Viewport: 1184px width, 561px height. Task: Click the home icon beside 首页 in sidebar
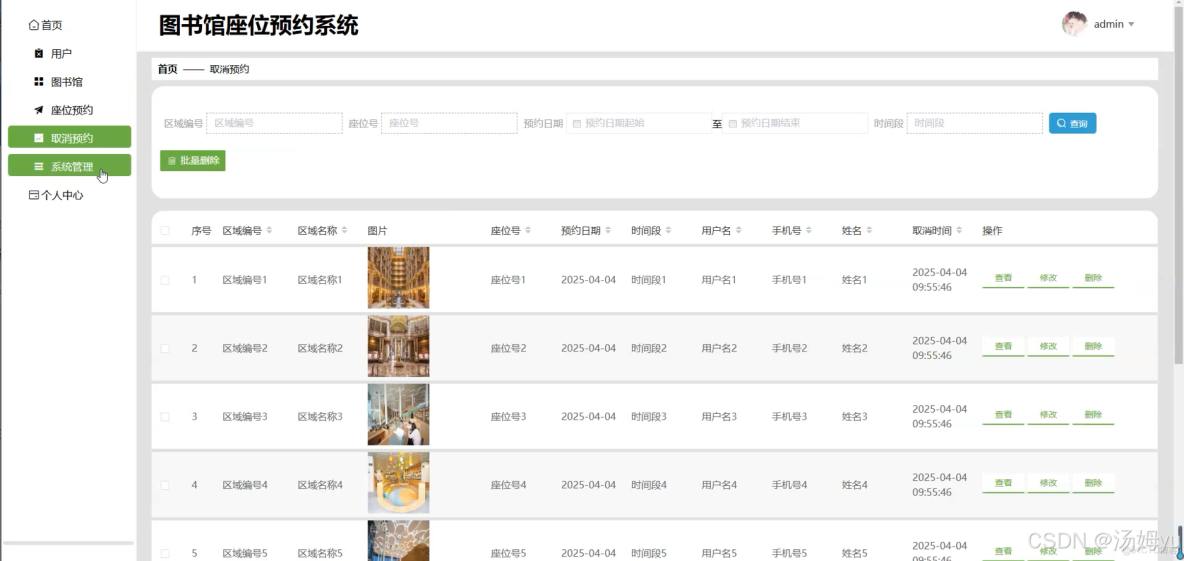click(33, 25)
